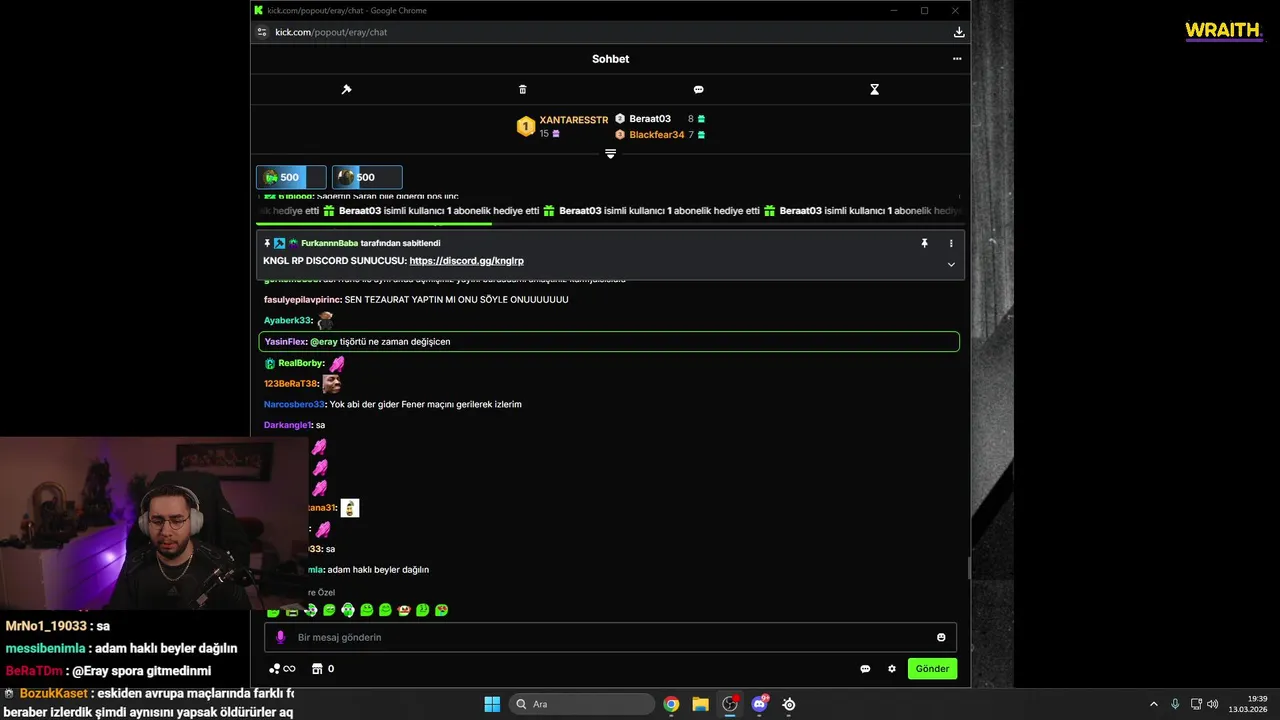Click the Gönder send button
Screen dimensions: 1280x720
click(x=932, y=669)
